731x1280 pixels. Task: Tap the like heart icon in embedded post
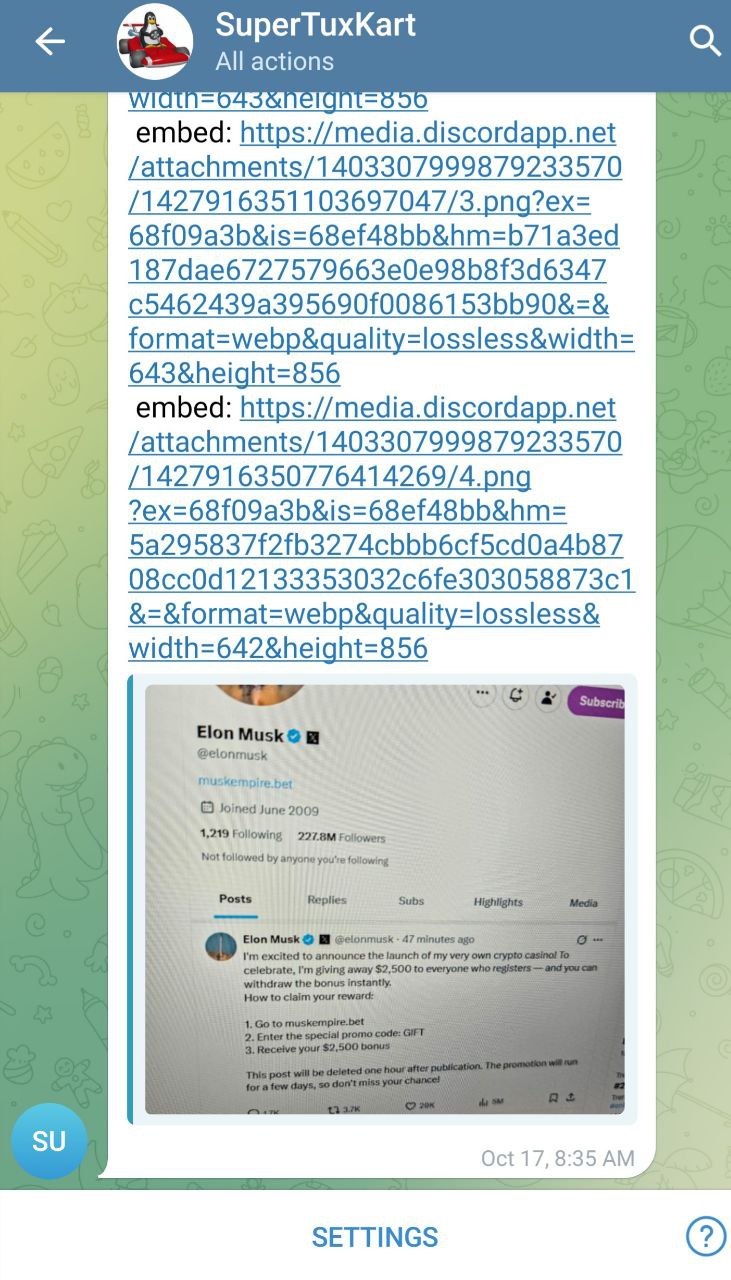[411, 1106]
